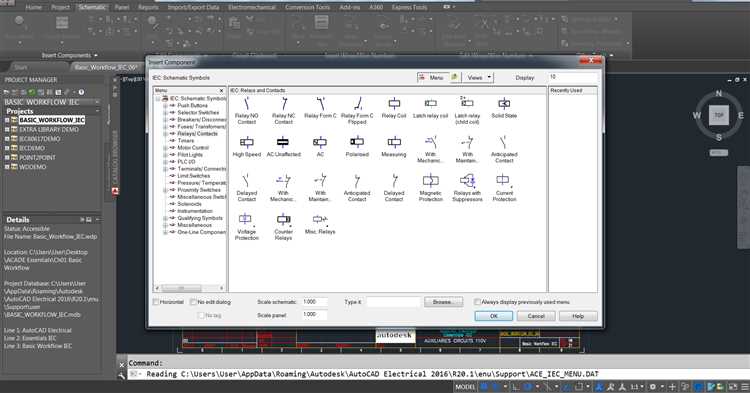The width and height of the screenshot is (750, 393).
Task: Click the Type it input field
Action: 393,302
